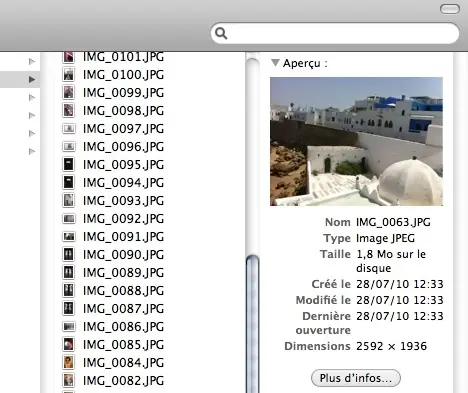Select the IMG_0099.JPG file icon
The image size is (468, 393).
tap(69, 92)
